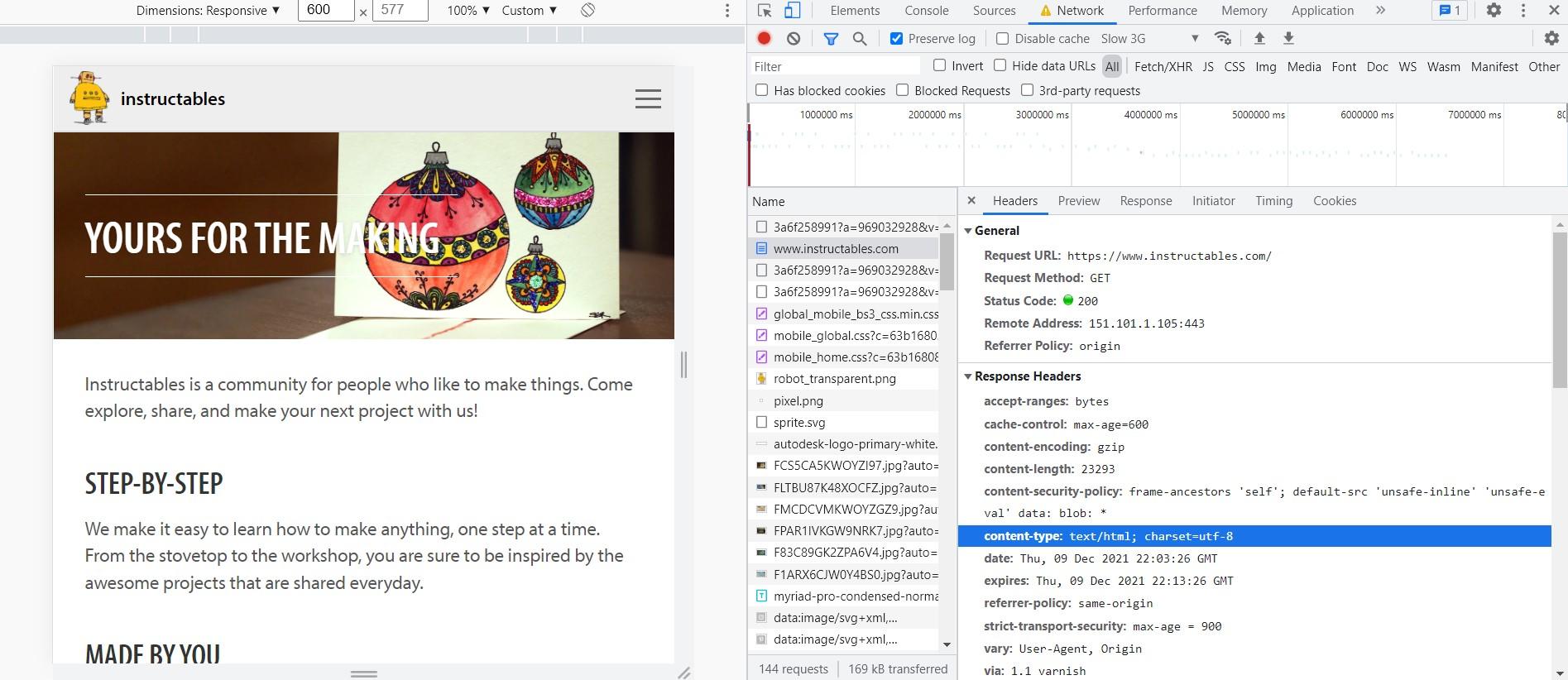Open the network search magnifier icon
The width and height of the screenshot is (1568, 680).
860,38
